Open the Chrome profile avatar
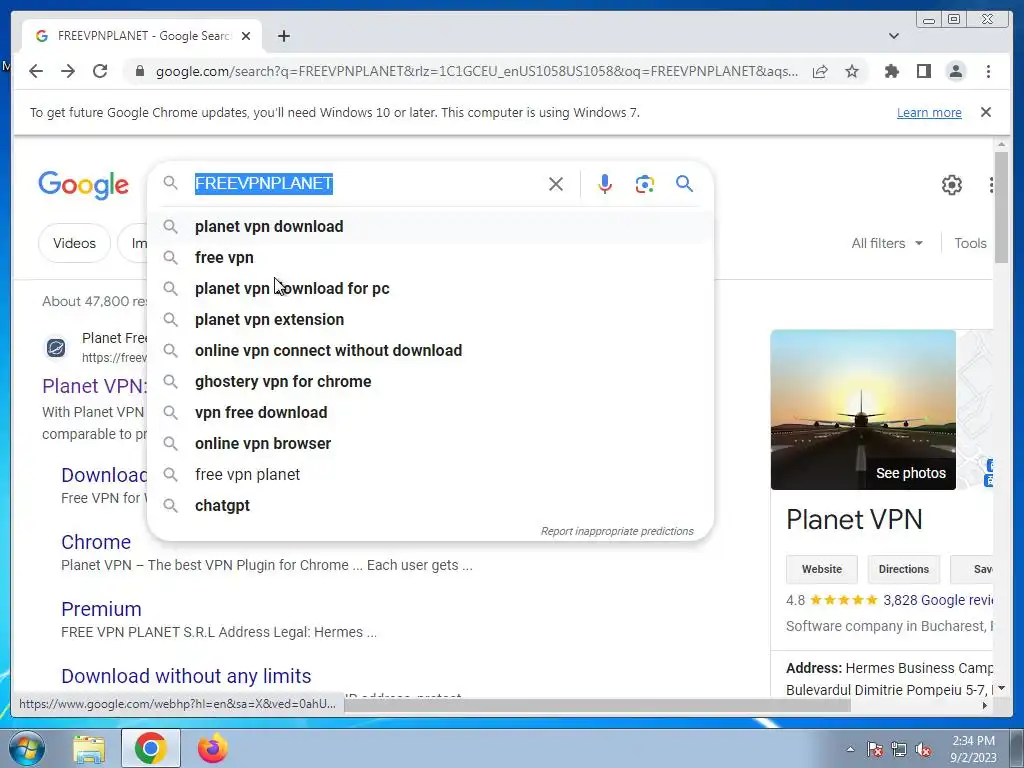 coord(955,71)
